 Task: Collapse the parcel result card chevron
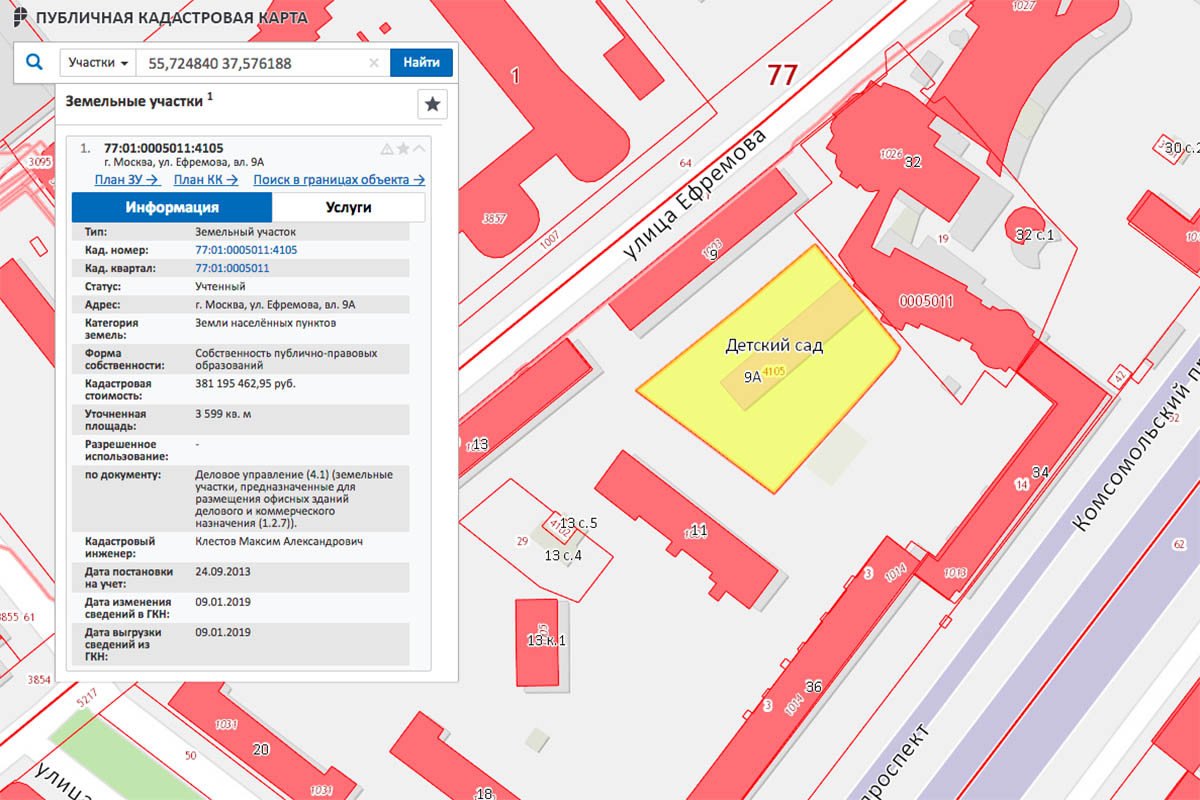[x=419, y=149]
